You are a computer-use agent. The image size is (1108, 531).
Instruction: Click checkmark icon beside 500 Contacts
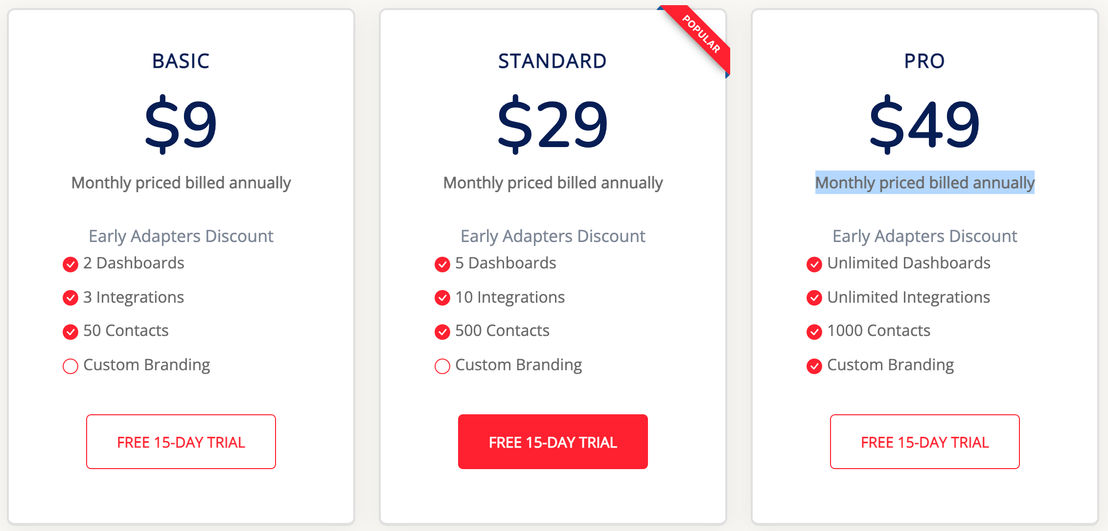click(442, 332)
